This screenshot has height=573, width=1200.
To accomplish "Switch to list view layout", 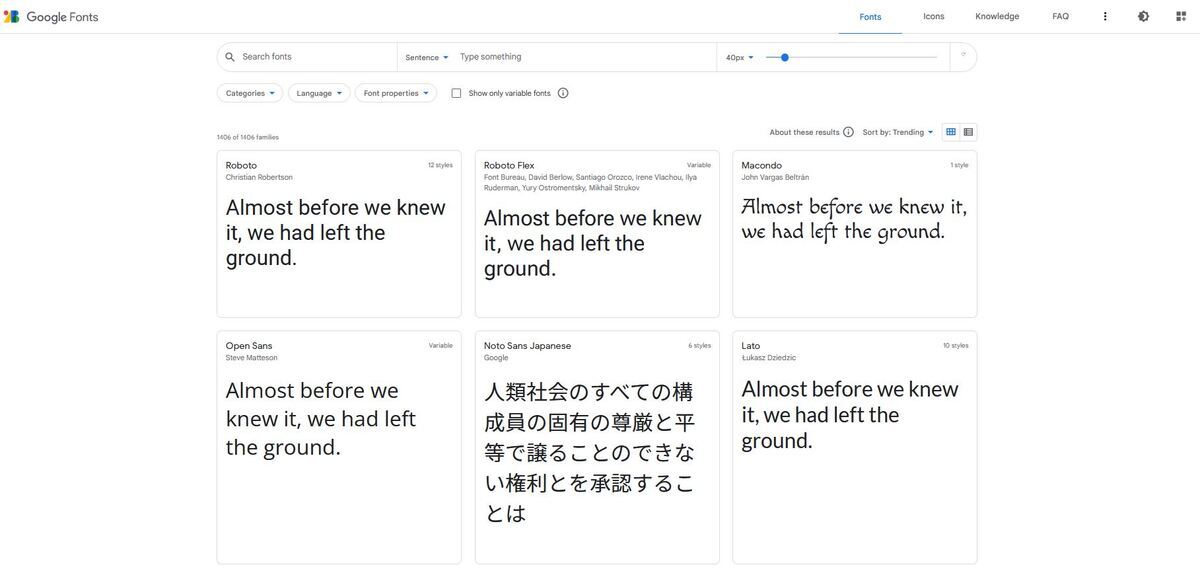I will pos(968,132).
